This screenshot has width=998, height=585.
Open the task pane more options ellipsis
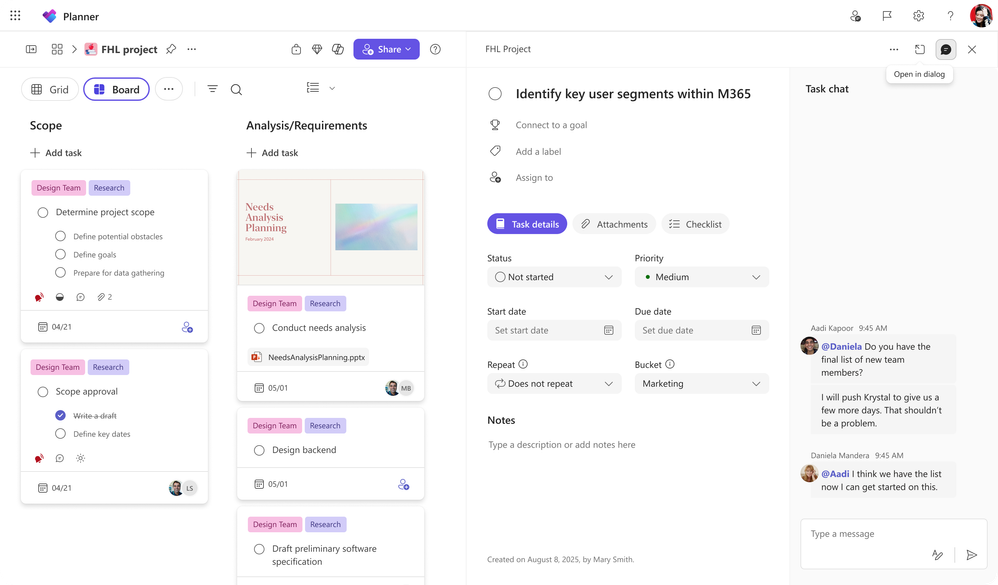(x=894, y=49)
